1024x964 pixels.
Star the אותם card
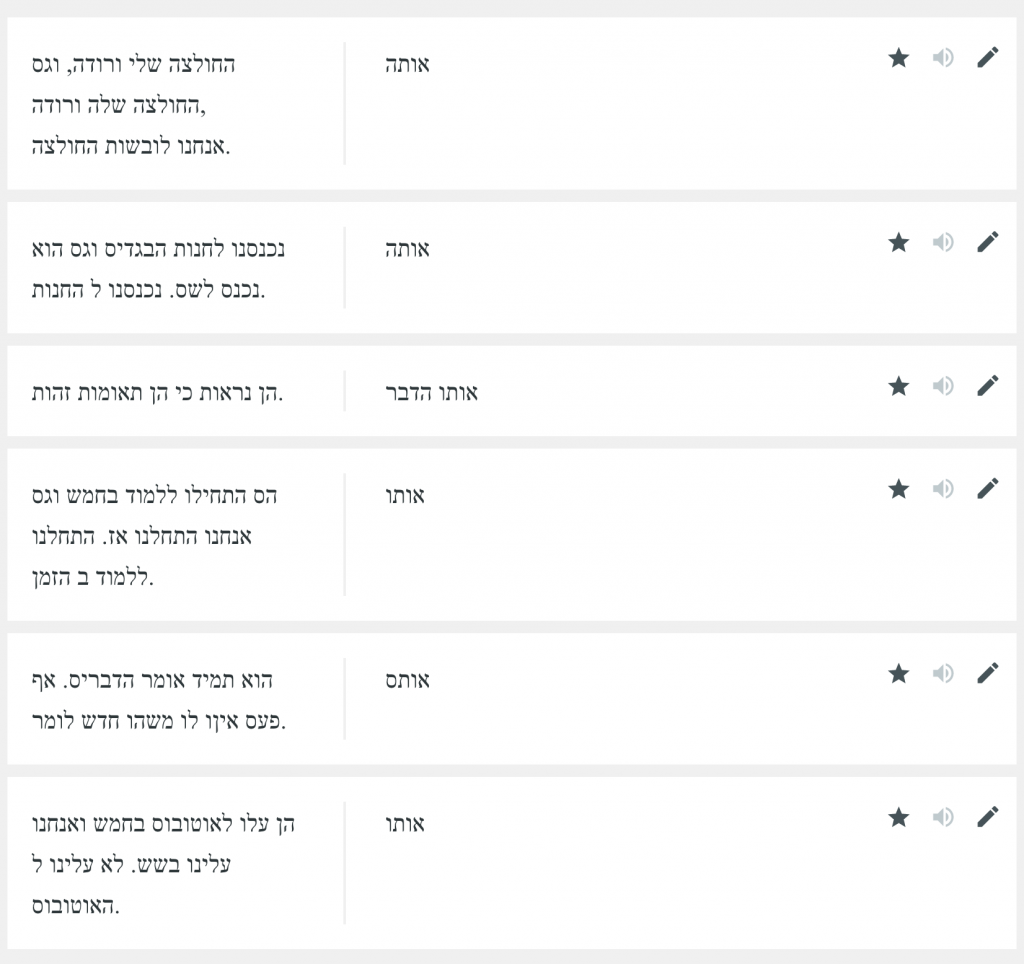click(899, 674)
